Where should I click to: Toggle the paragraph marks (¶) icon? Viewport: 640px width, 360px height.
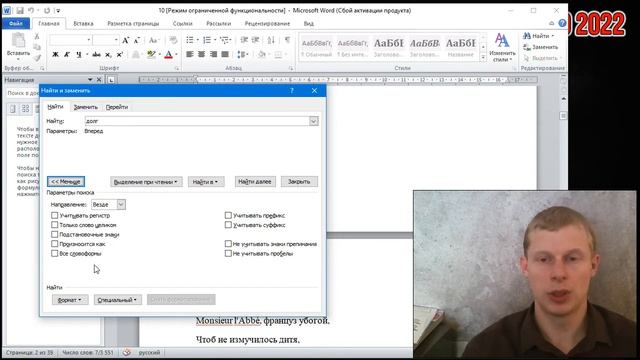point(287,40)
